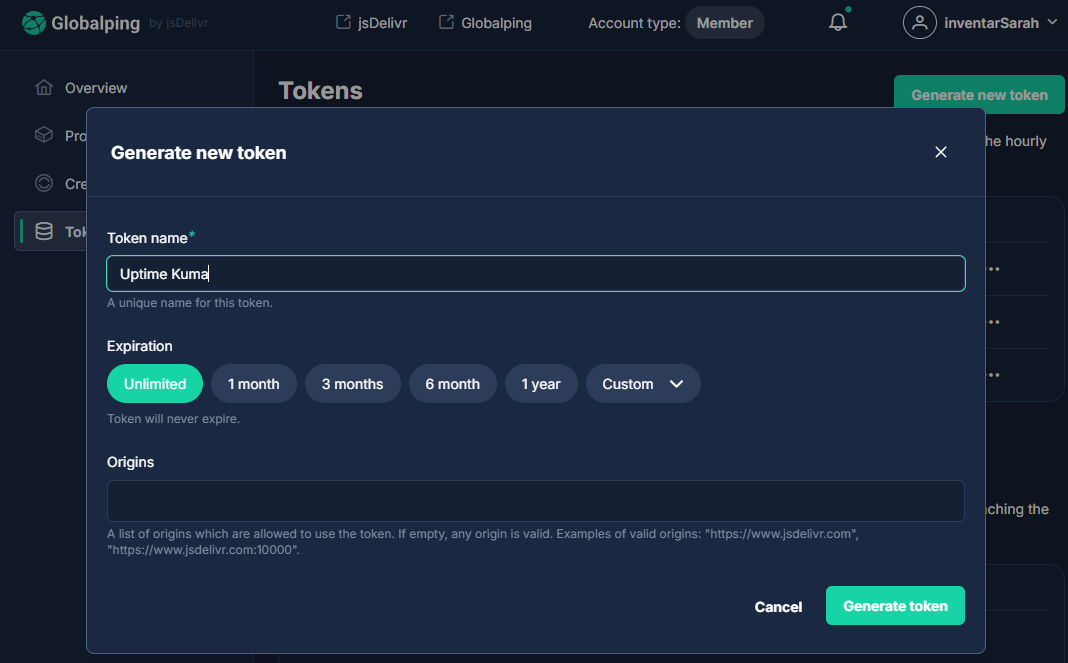Viewport: 1068px width, 663px height.
Task: Open the jsDelivr external link
Action: pyautogui.click(x=370, y=21)
